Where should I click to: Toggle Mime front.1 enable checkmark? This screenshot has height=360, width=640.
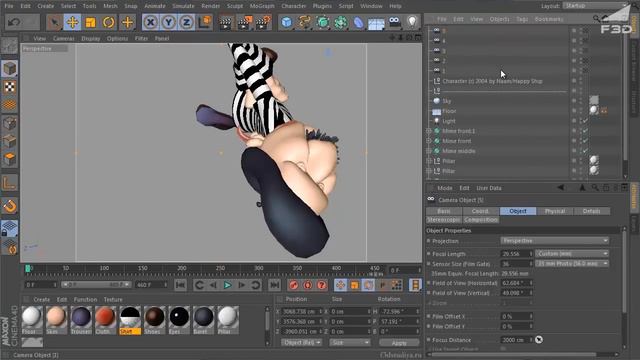(585, 131)
